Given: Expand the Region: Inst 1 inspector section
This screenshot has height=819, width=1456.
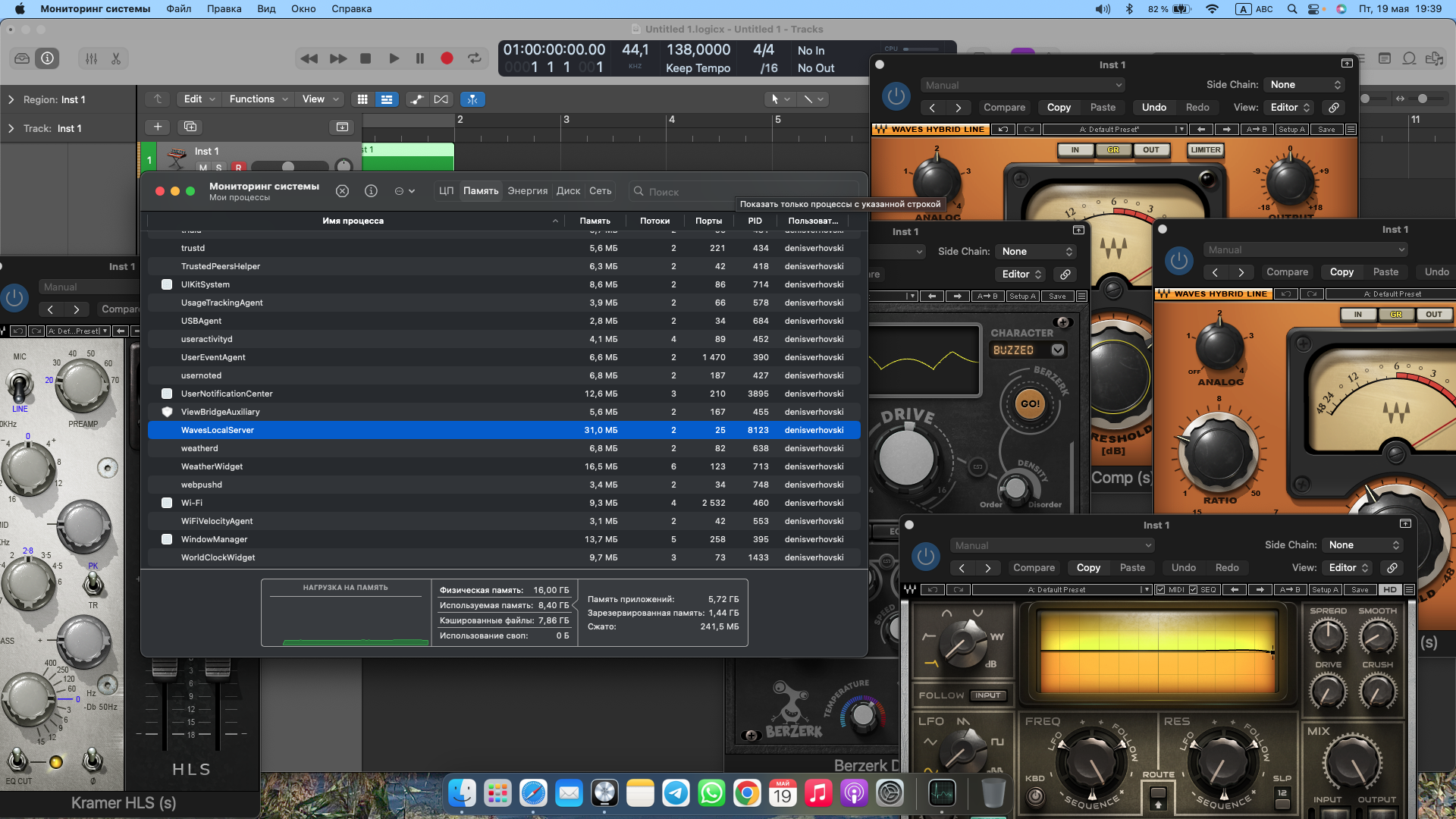Looking at the screenshot, I should pyautogui.click(x=11, y=99).
